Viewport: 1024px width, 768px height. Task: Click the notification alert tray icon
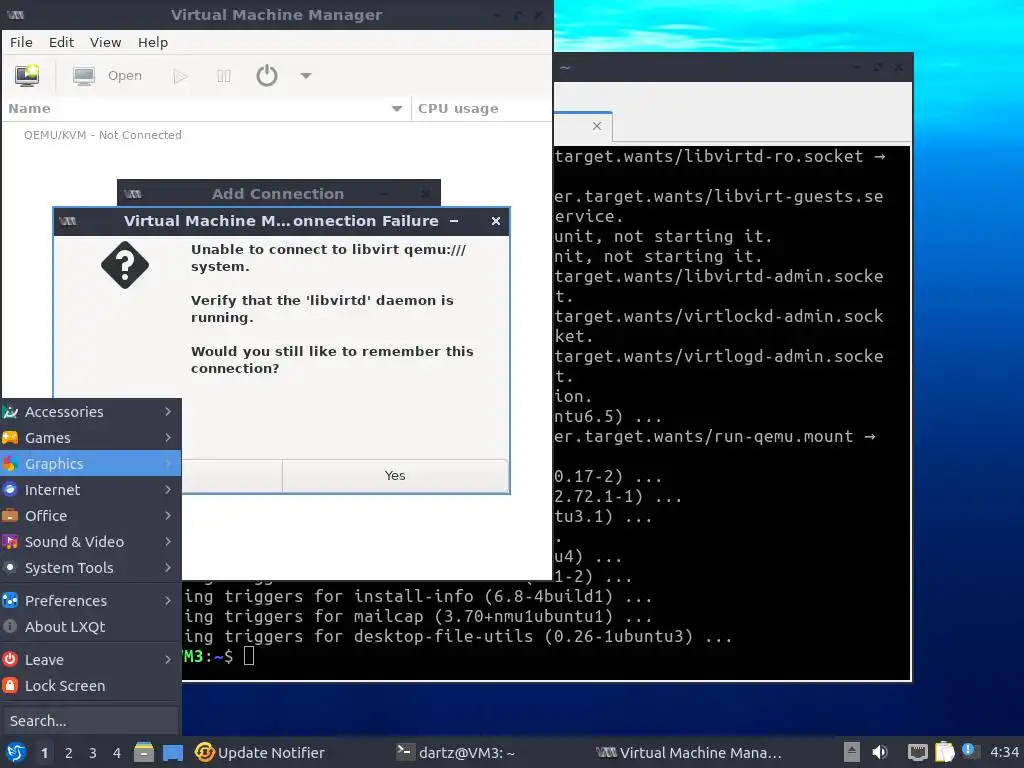[969, 751]
